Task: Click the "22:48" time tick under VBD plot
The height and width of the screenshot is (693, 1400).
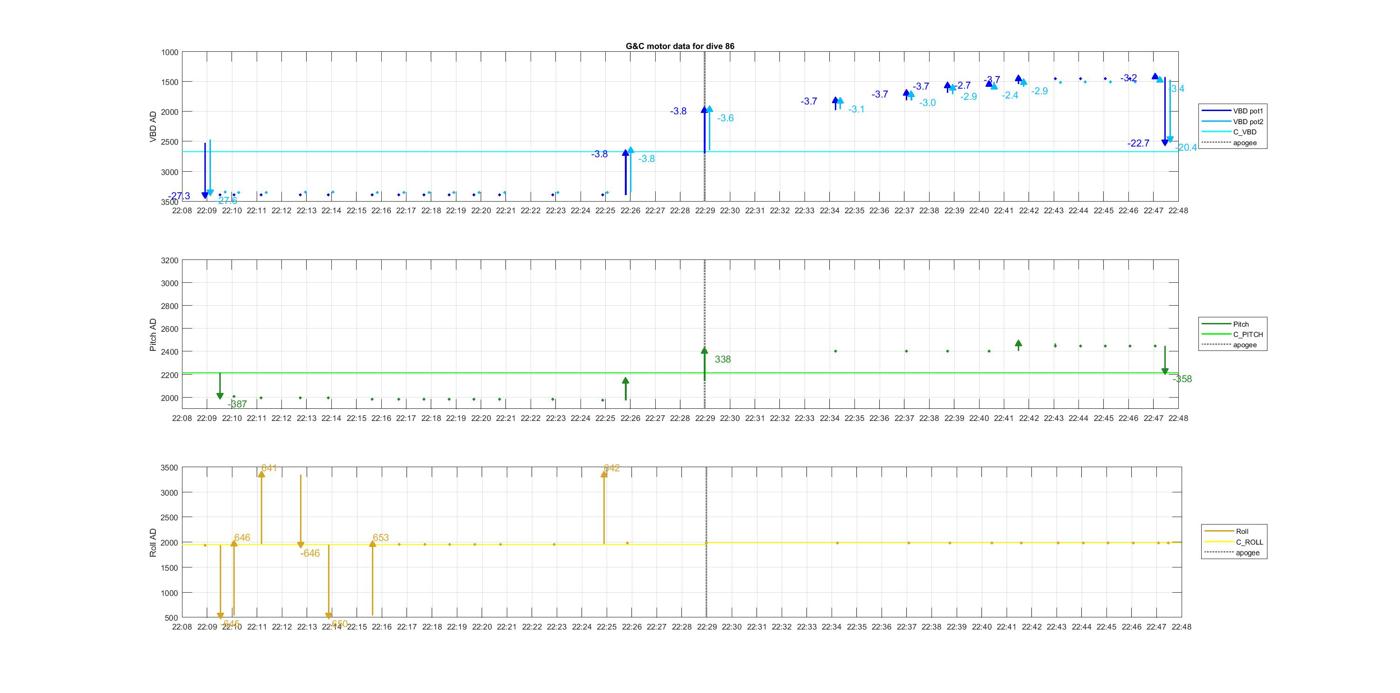Action: click(1179, 211)
